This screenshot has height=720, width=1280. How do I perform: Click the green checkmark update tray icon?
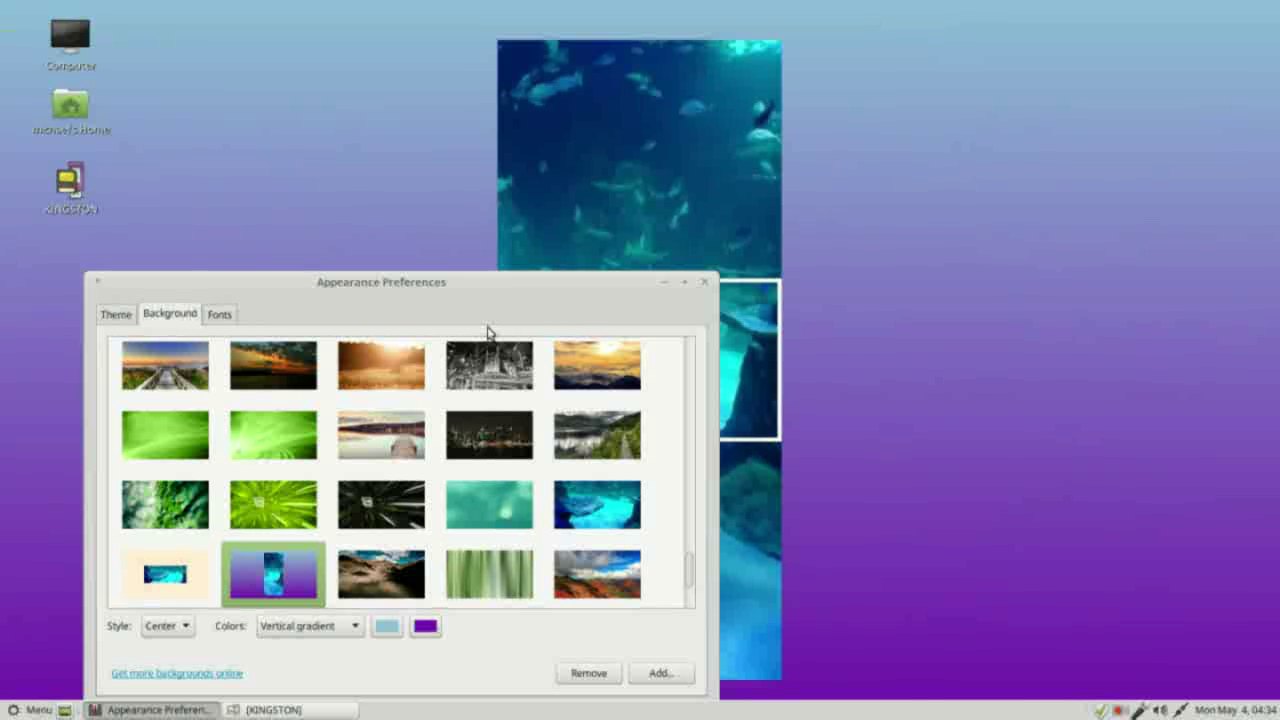coord(1101,710)
